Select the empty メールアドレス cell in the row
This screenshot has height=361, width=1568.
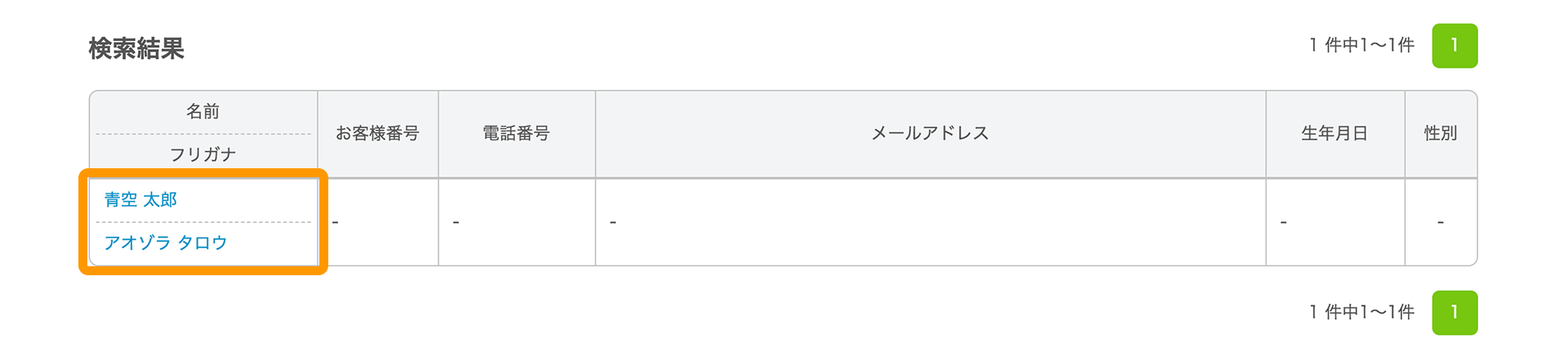click(x=930, y=222)
